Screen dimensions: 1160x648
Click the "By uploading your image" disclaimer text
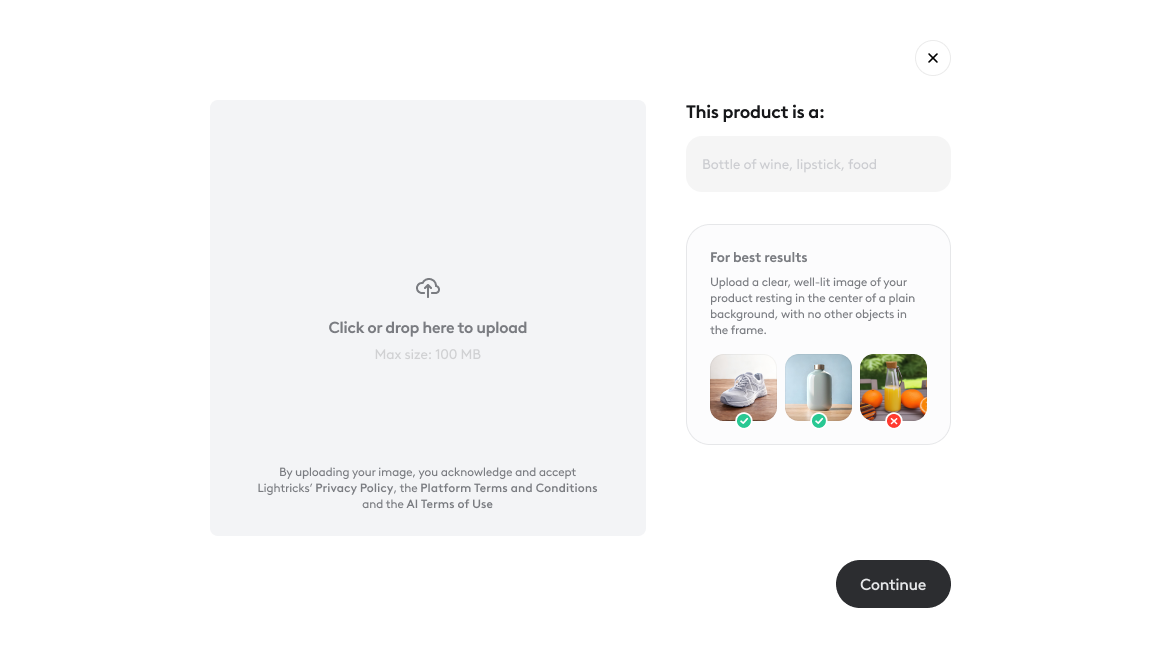[428, 472]
